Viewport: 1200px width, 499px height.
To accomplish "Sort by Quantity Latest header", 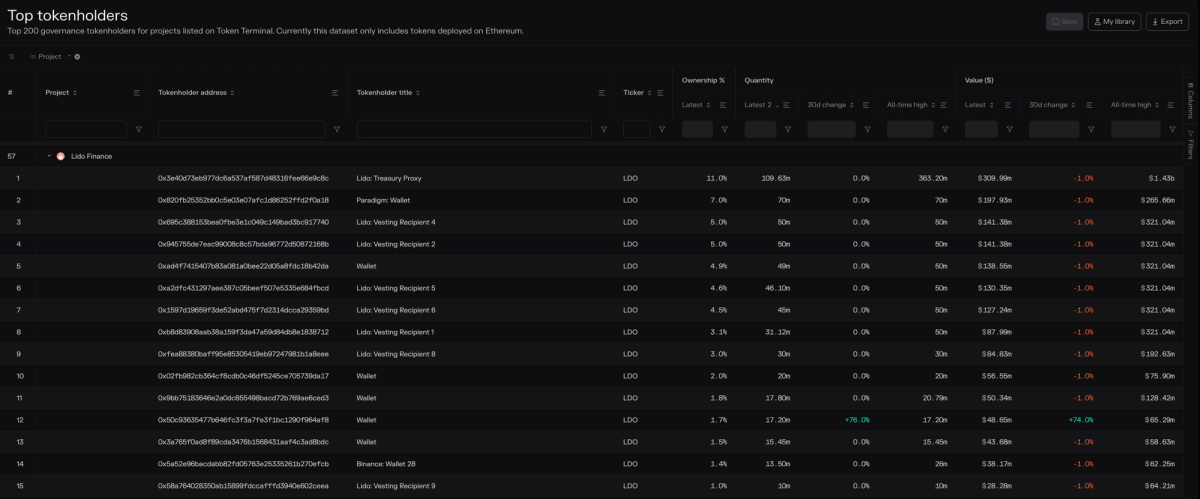I will point(761,105).
